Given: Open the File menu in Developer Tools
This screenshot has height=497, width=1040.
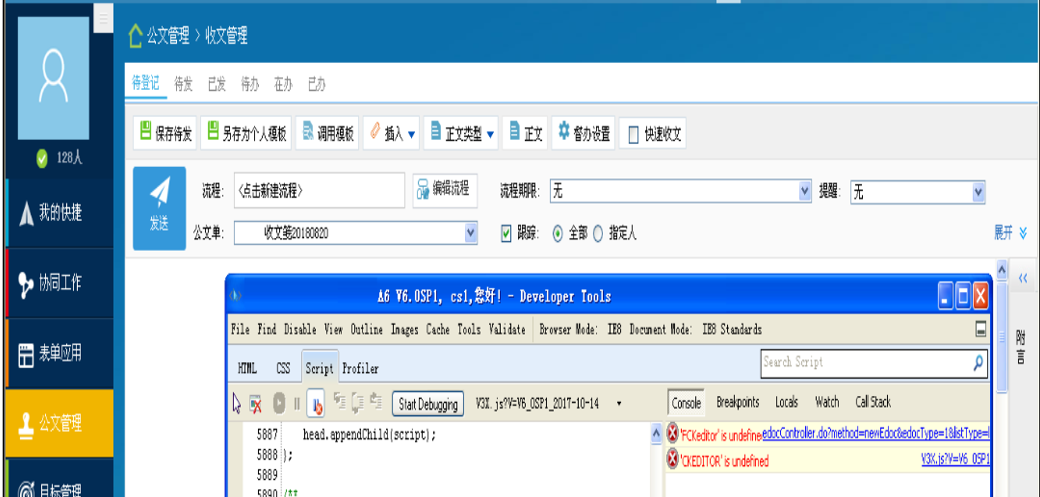Looking at the screenshot, I should click(x=240, y=329).
